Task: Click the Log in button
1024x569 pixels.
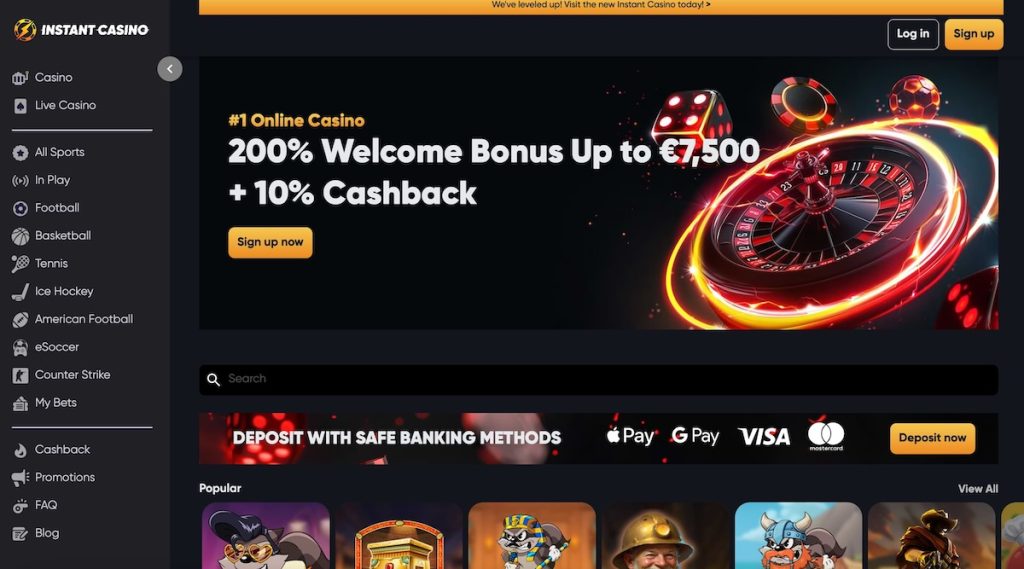Action: click(x=913, y=34)
